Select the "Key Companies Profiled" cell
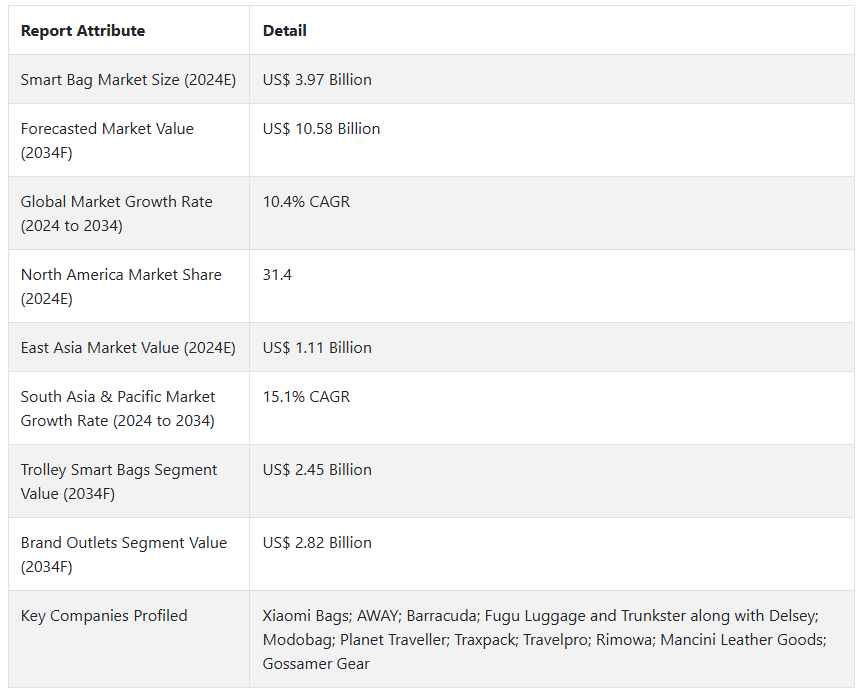This screenshot has height=696, width=862. pyautogui.click(x=104, y=616)
